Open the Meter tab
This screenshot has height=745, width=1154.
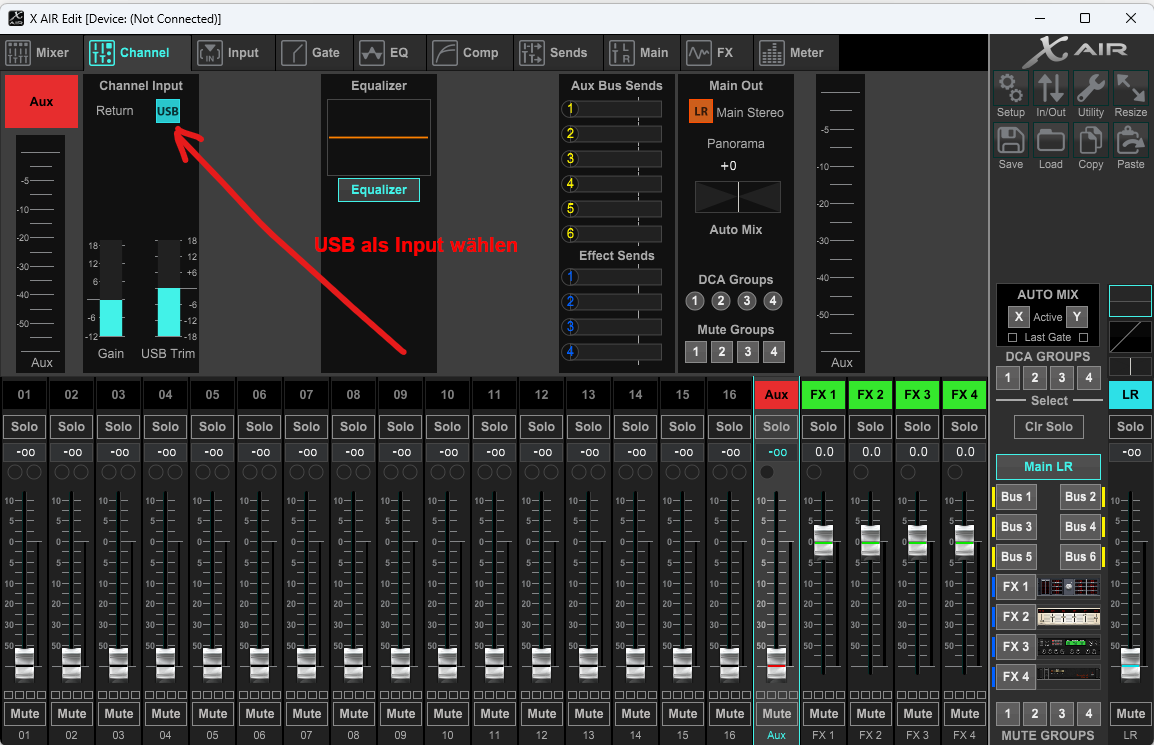[793, 53]
